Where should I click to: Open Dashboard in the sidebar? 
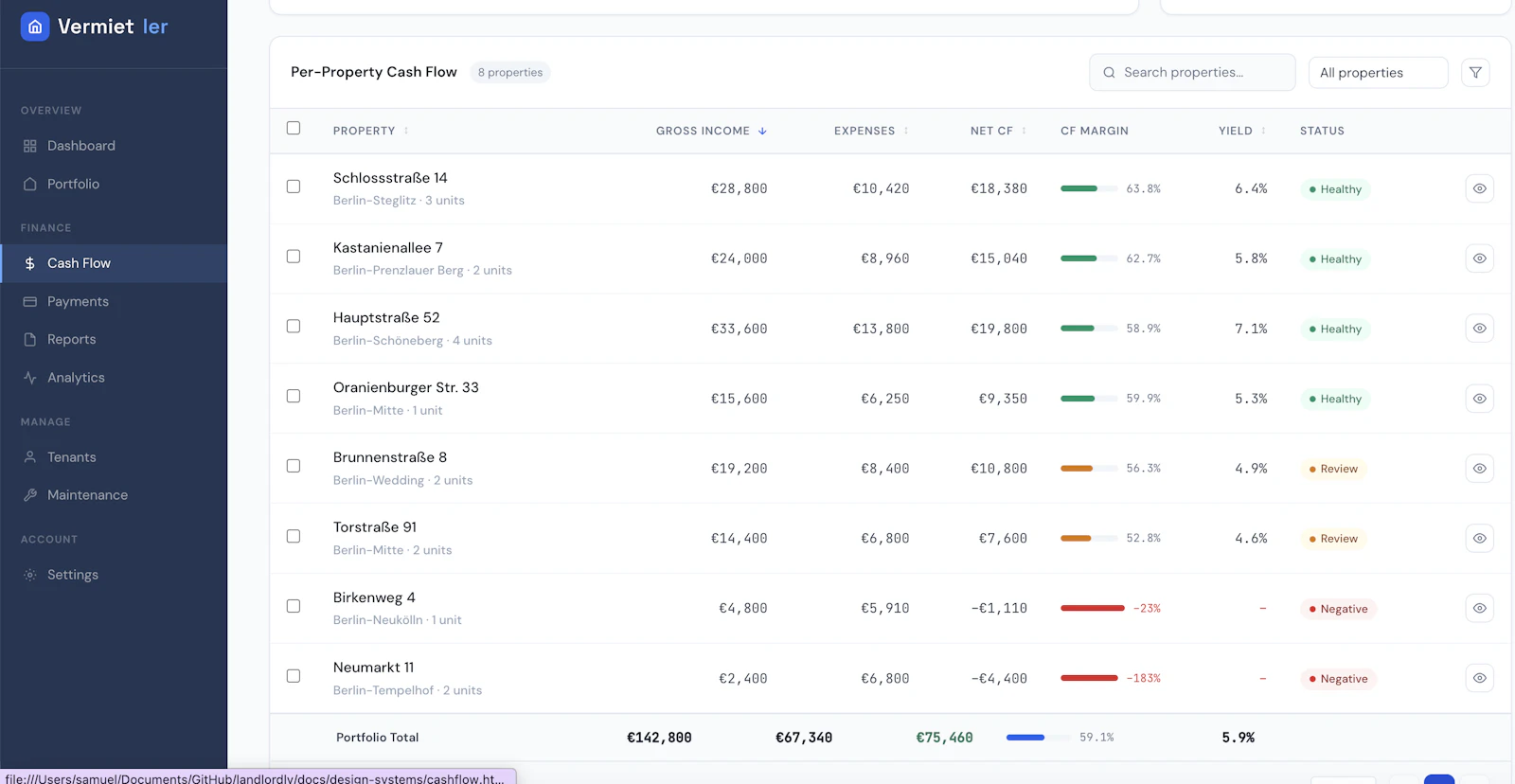click(114, 146)
